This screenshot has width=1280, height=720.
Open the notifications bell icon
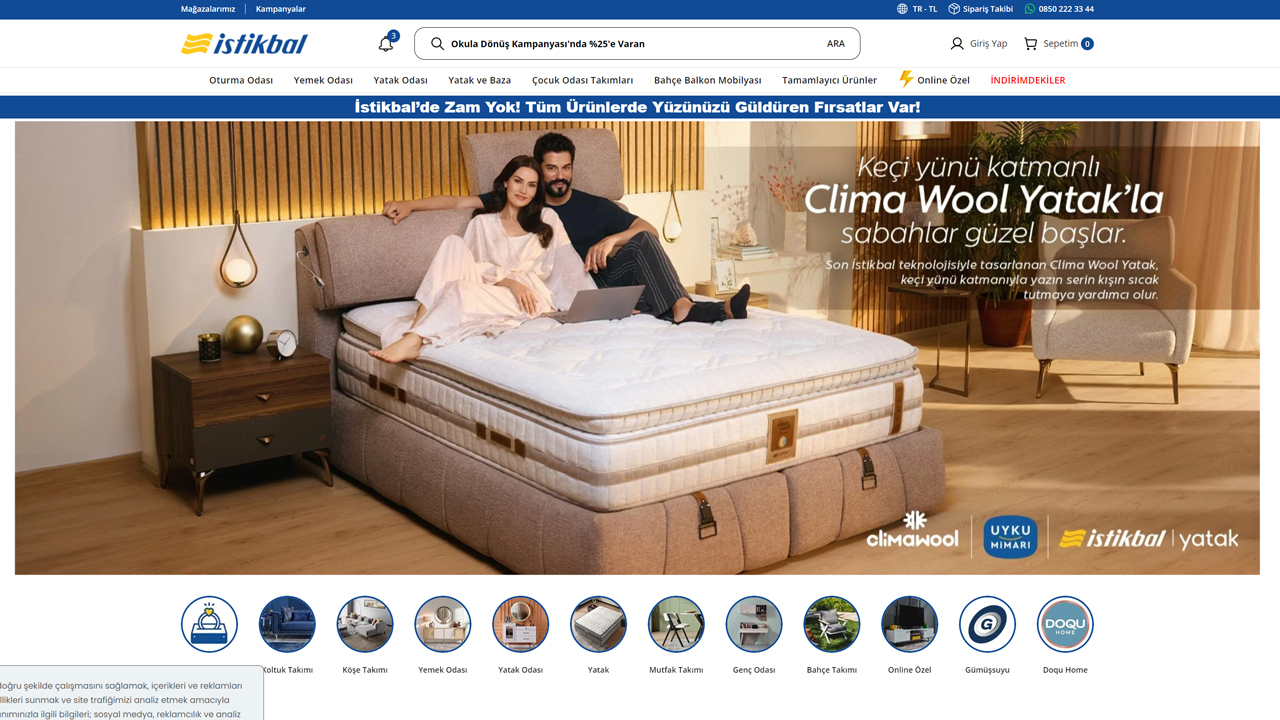coord(385,44)
